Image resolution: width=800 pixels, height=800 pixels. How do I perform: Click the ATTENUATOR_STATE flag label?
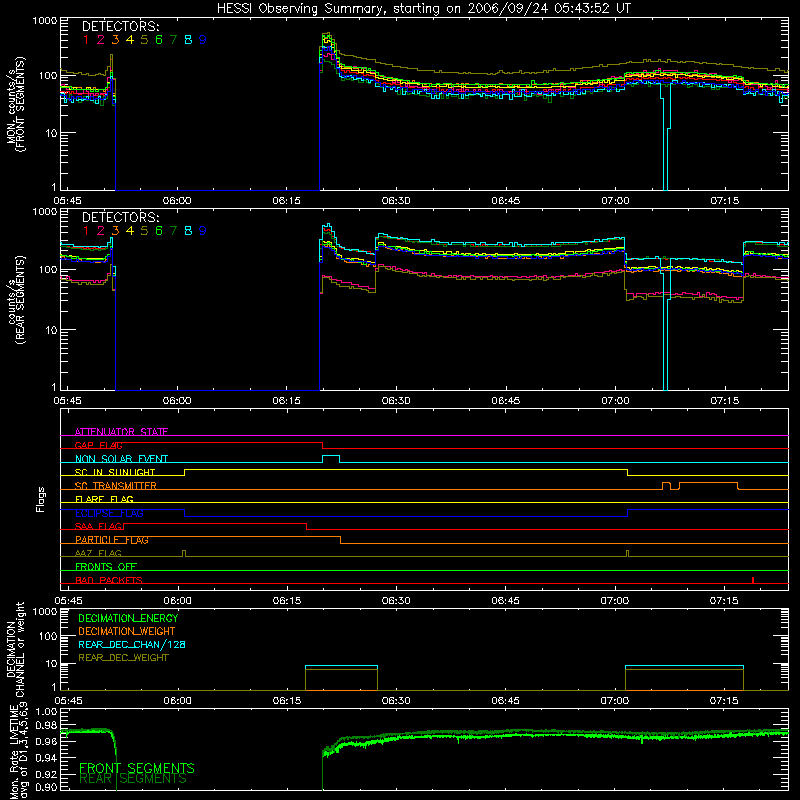121,432
